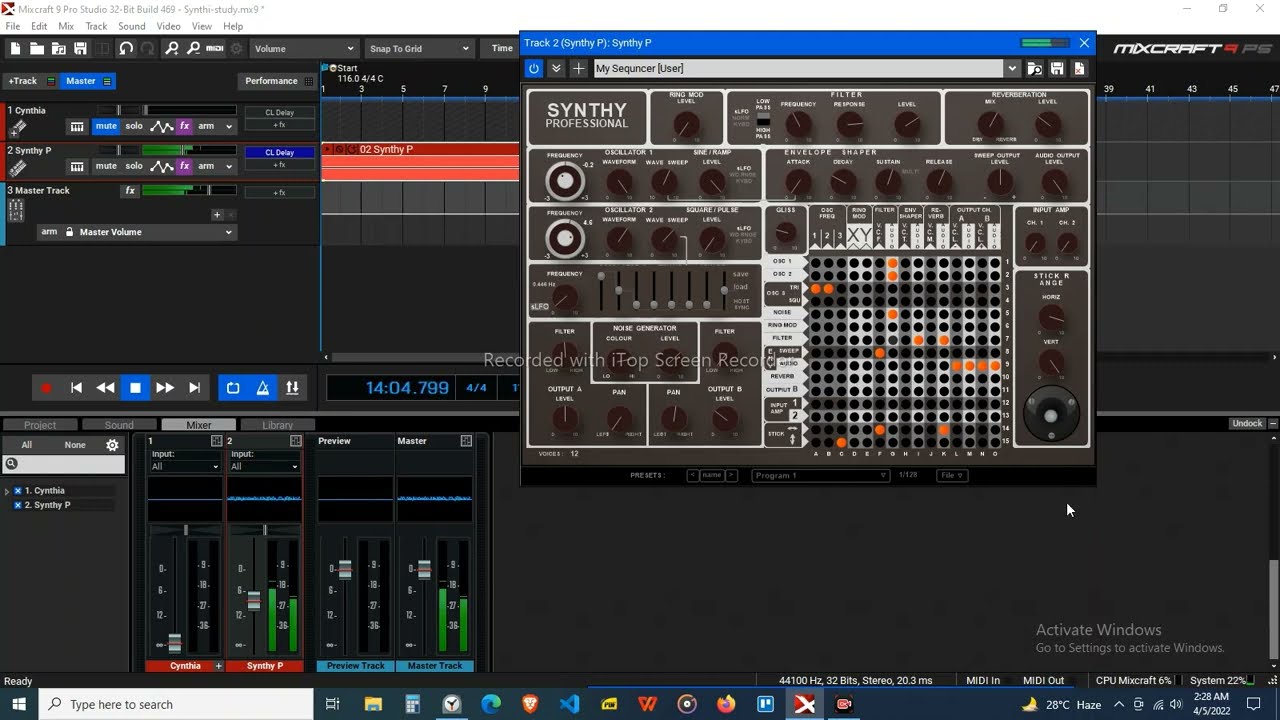The width and height of the screenshot is (1280, 720).
Task: Switch to the Project tab
Action: (40, 425)
